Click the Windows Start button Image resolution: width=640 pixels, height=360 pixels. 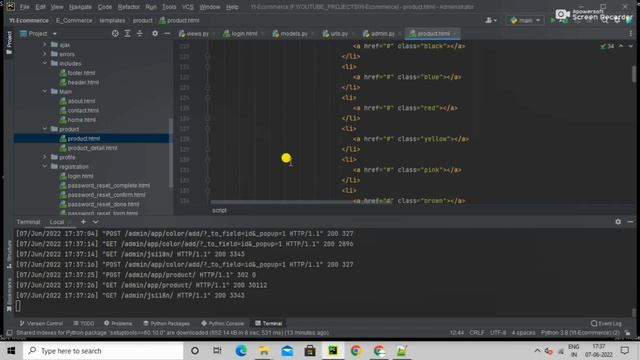coord(11,351)
